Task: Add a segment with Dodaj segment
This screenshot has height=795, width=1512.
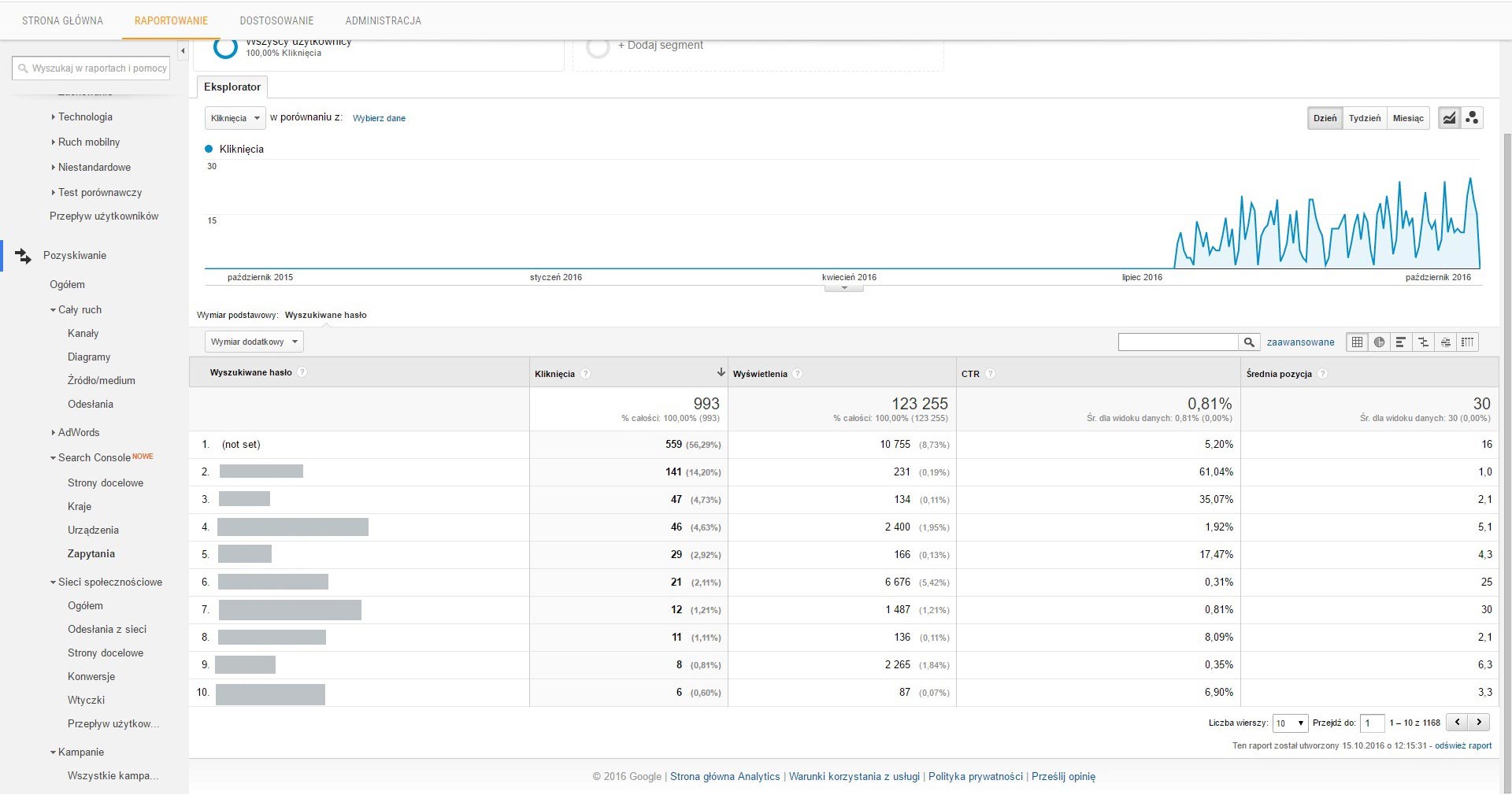Action: click(x=660, y=45)
